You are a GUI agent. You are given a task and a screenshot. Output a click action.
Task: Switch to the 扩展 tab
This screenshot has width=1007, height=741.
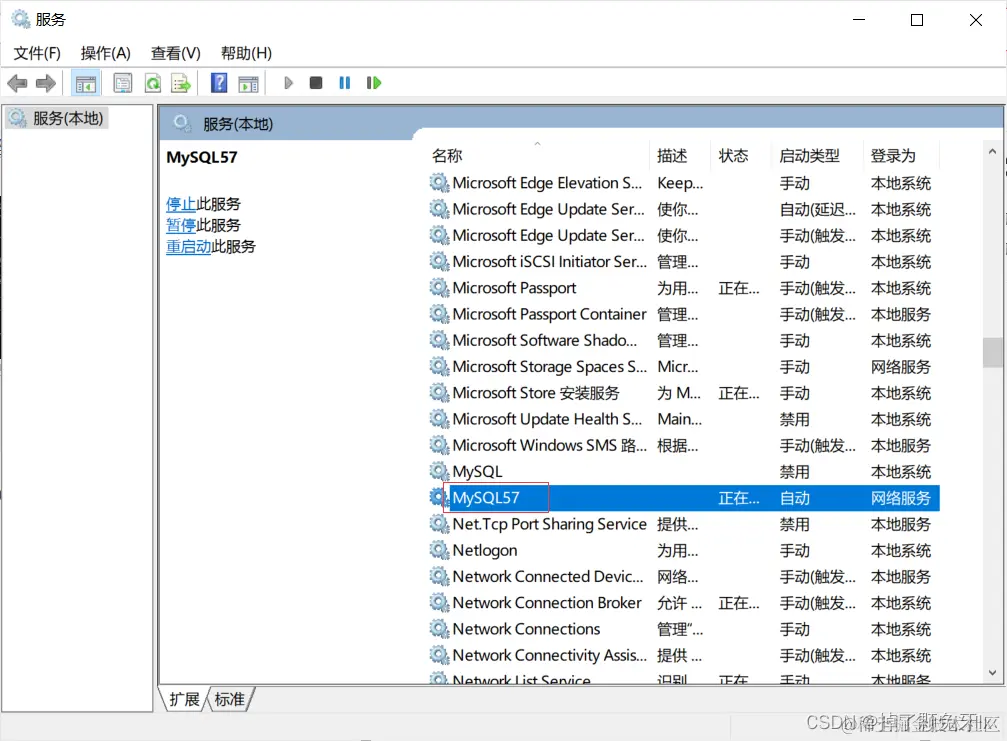point(184,699)
